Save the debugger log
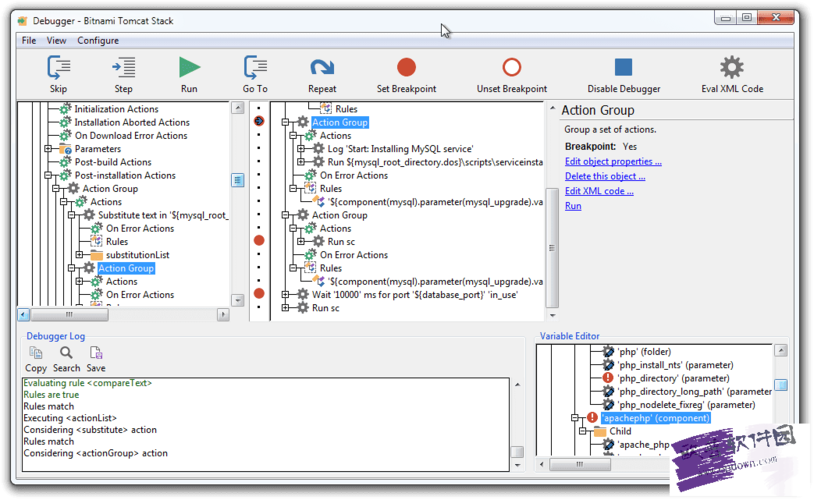 96,353
